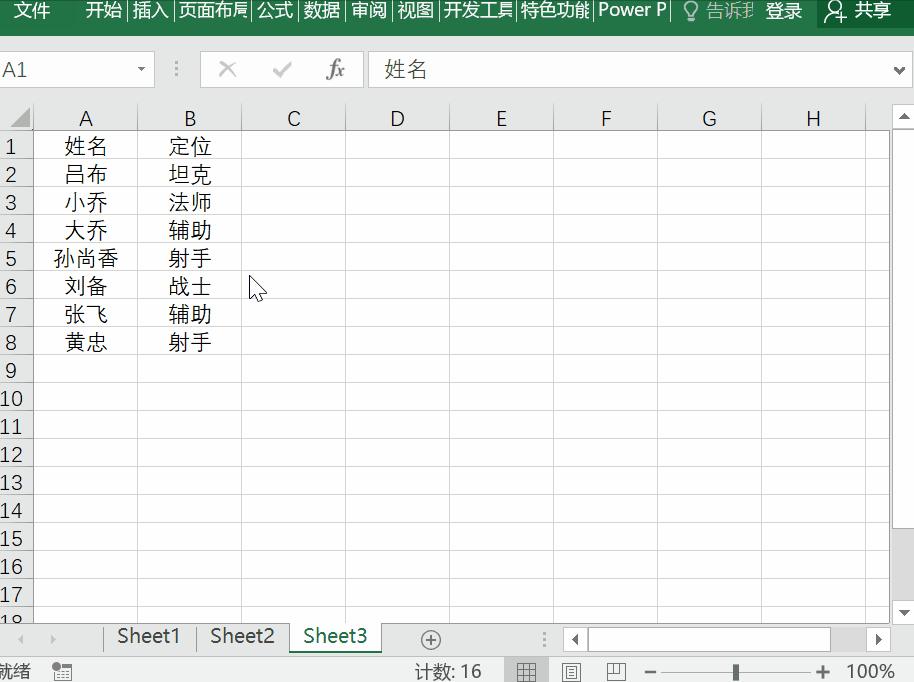This screenshot has height=682, width=914.
Task: Click the Share person icon
Action: click(x=835, y=11)
